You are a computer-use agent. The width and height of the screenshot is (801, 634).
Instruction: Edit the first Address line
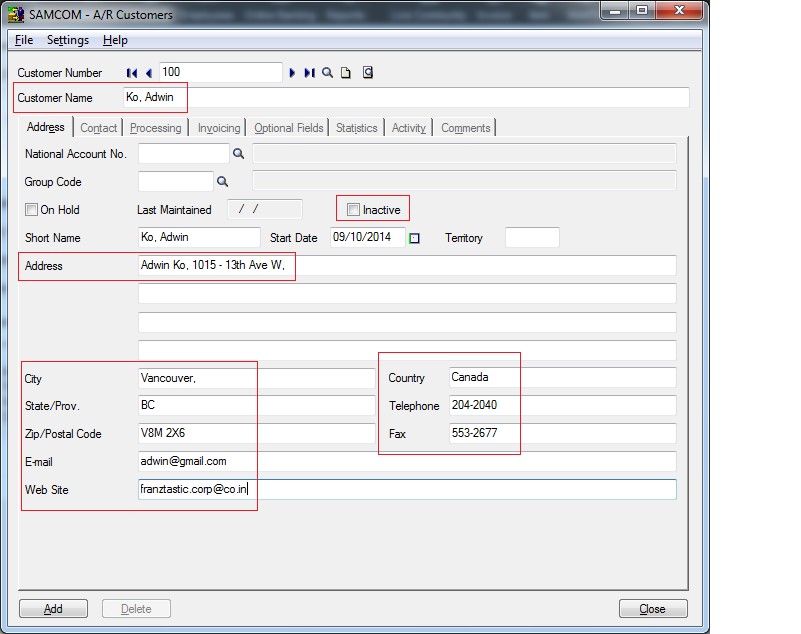407,265
